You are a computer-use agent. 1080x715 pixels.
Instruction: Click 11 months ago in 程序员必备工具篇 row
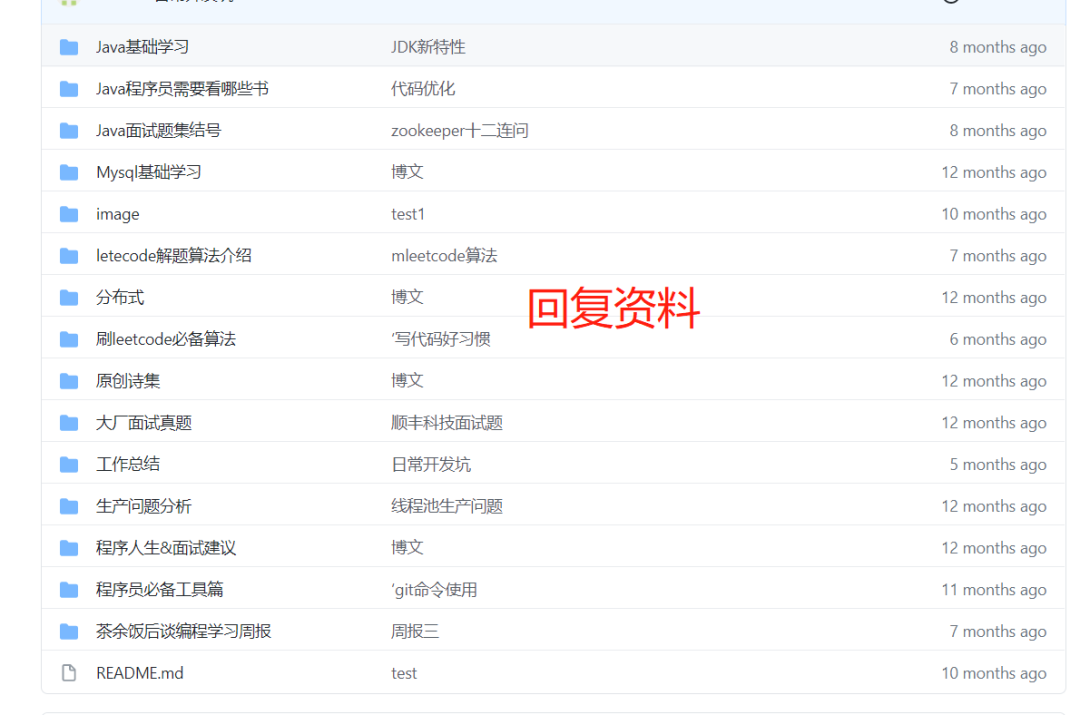[994, 590]
